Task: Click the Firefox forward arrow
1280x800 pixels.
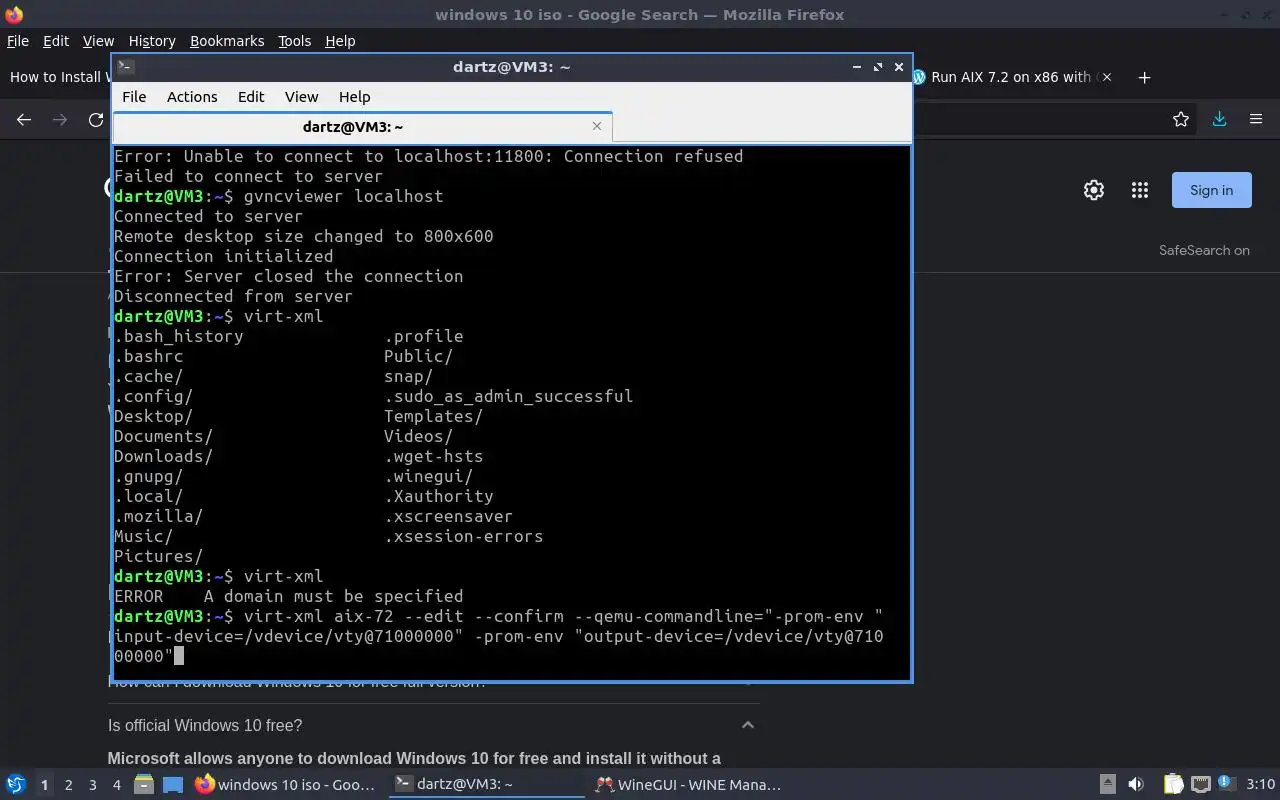Action: pos(60,120)
